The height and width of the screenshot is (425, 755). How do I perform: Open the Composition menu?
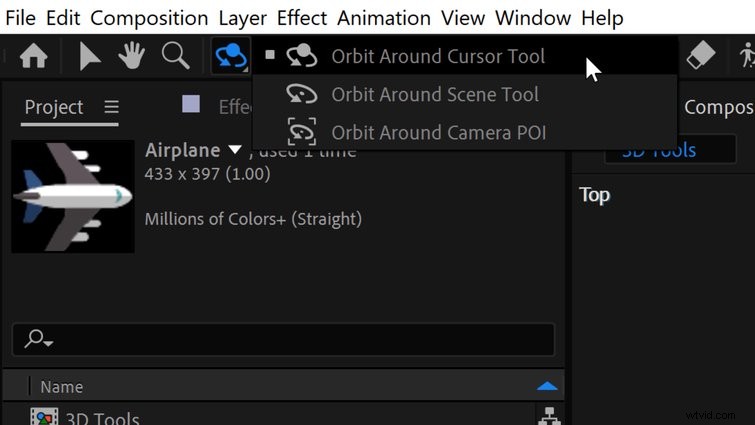pyautogui.click(x=149, y=18)
